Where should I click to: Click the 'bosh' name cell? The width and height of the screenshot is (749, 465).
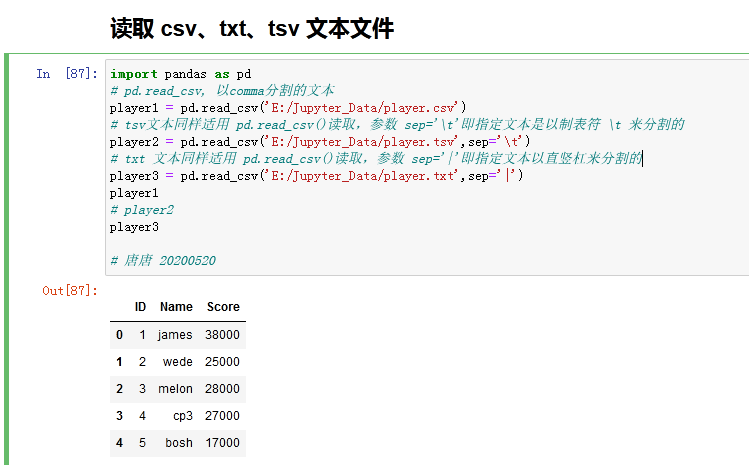pos(179,443)
